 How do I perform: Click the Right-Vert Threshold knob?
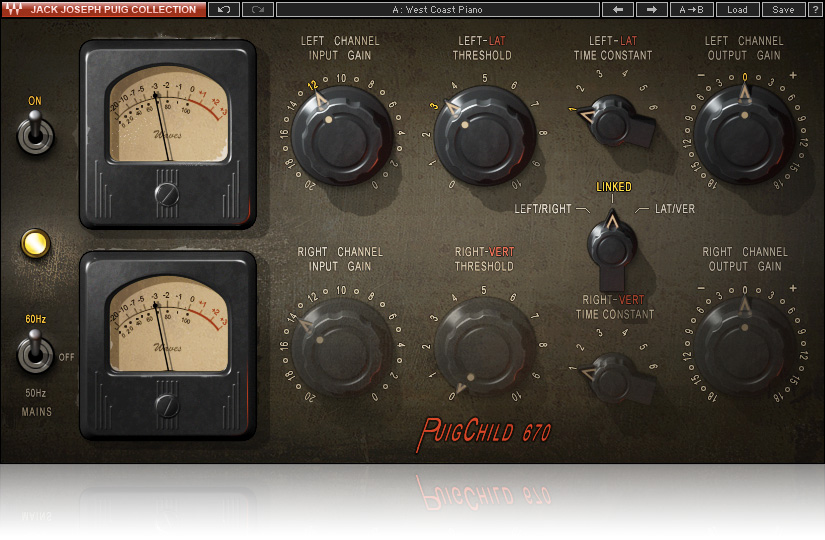coord(483,346)
